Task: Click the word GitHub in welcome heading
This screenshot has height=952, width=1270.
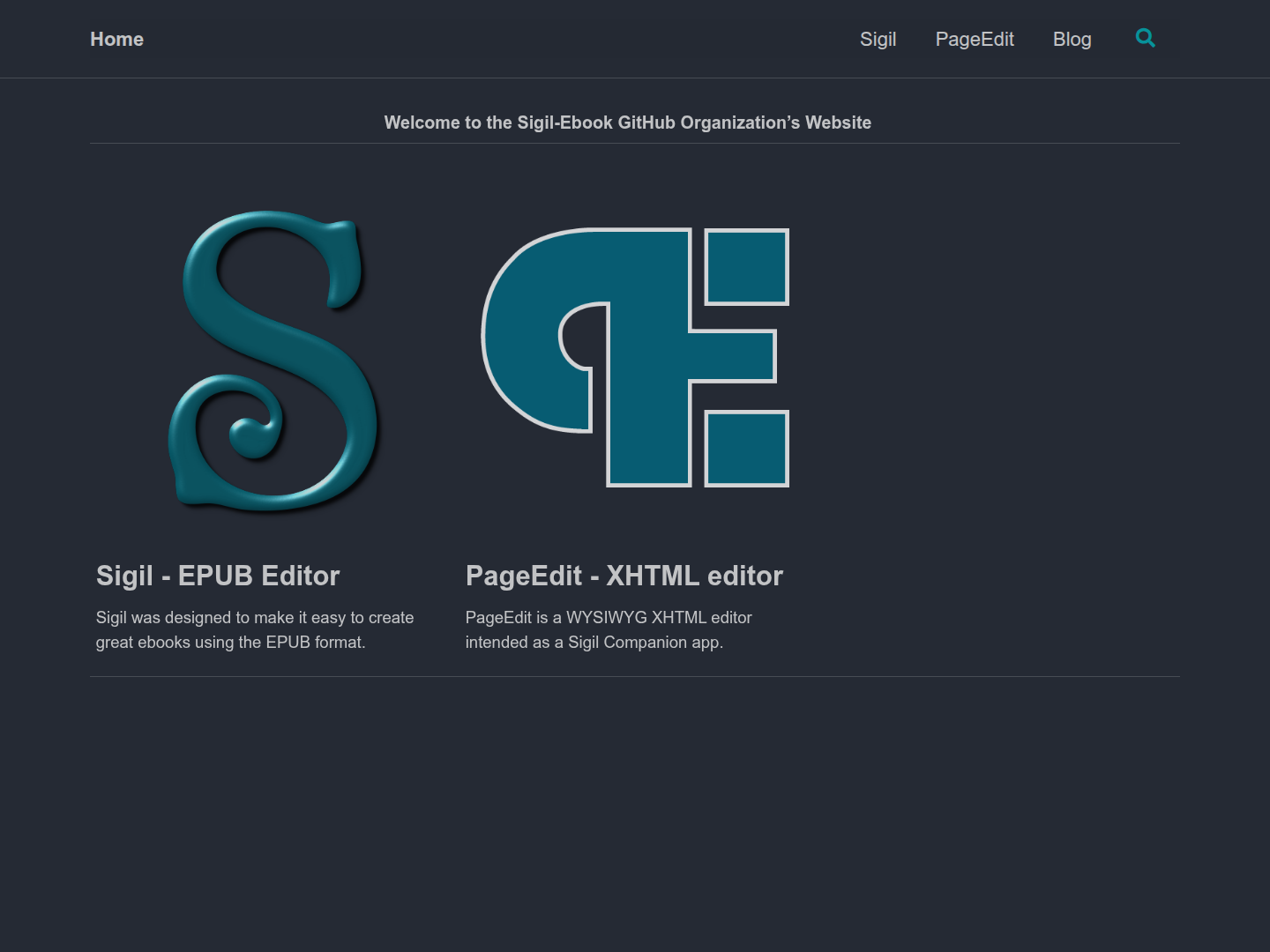Action: point(646,123)
